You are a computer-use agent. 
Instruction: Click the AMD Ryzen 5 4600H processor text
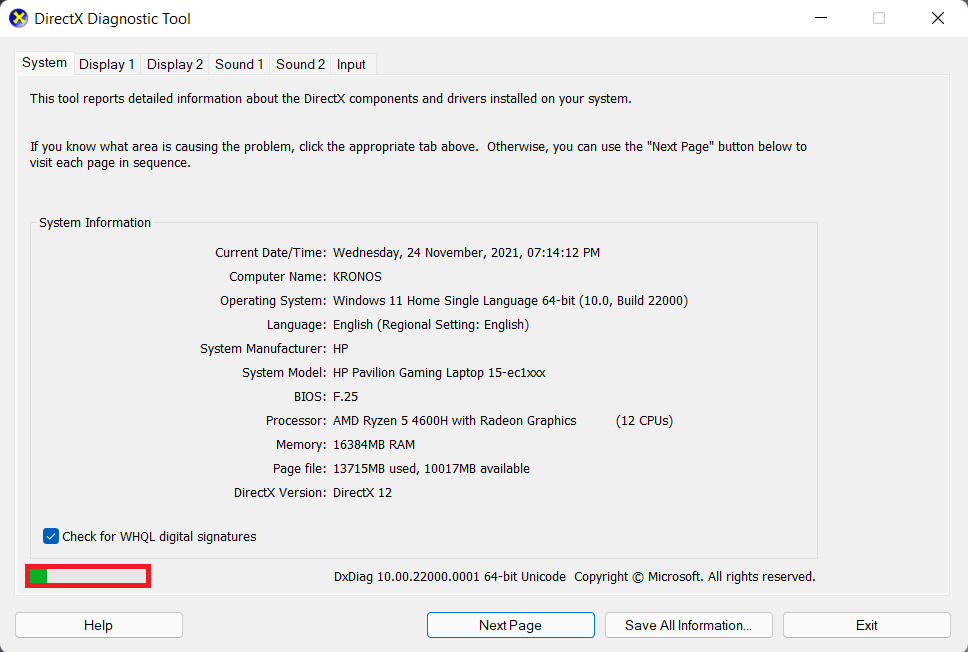pyautogui.click(x=455, y=420)
